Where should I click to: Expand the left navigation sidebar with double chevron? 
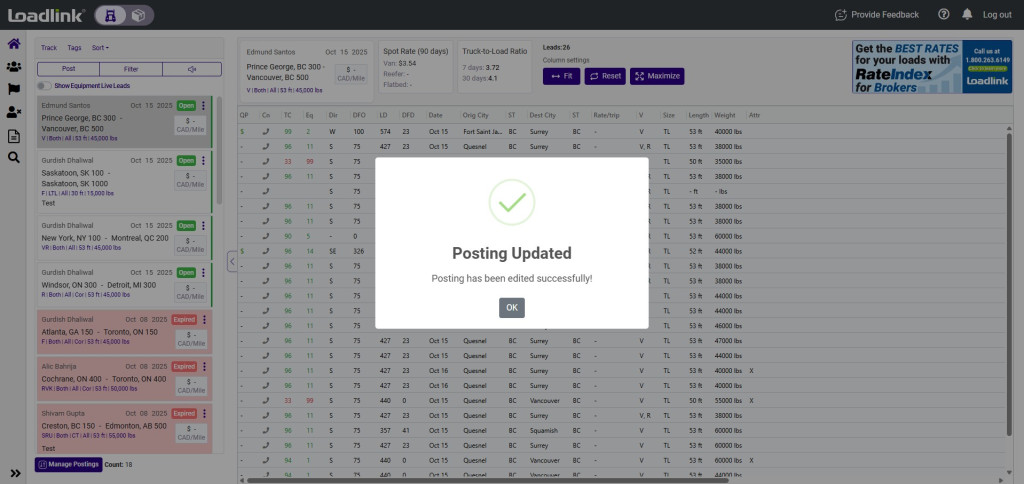point(15,473)
